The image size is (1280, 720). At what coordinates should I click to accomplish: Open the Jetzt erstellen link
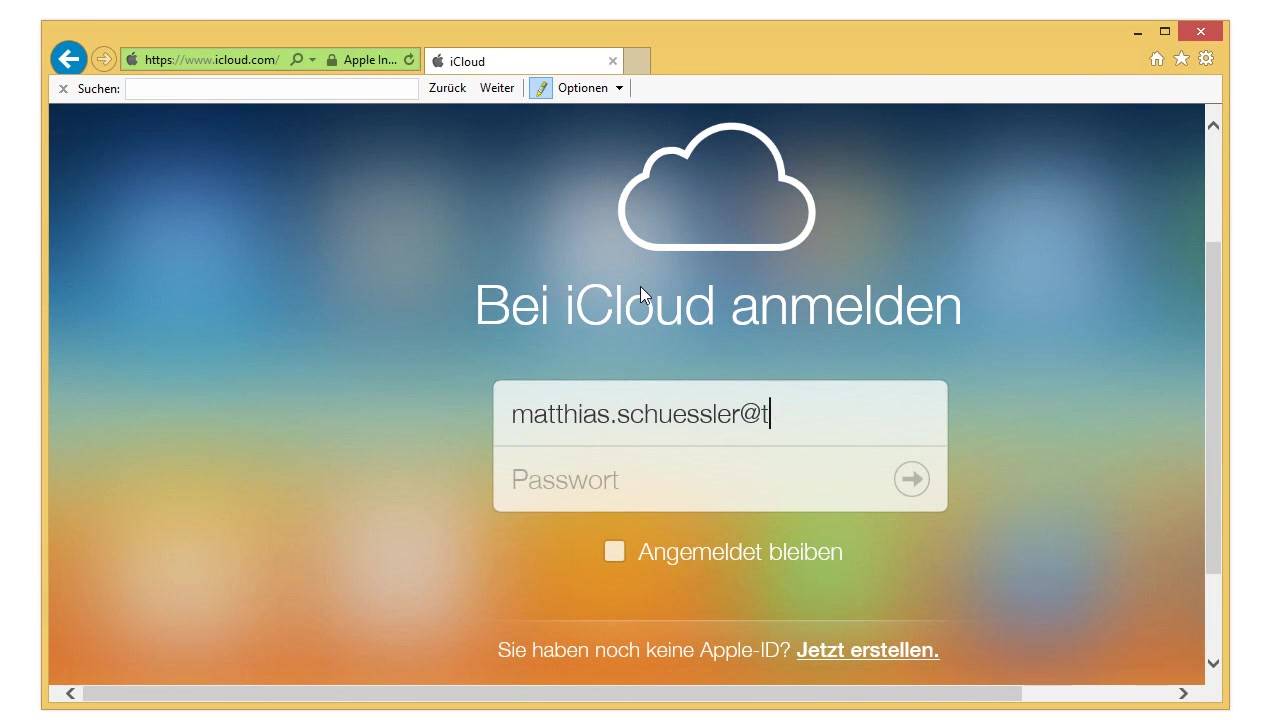click(x=867, y=650)
